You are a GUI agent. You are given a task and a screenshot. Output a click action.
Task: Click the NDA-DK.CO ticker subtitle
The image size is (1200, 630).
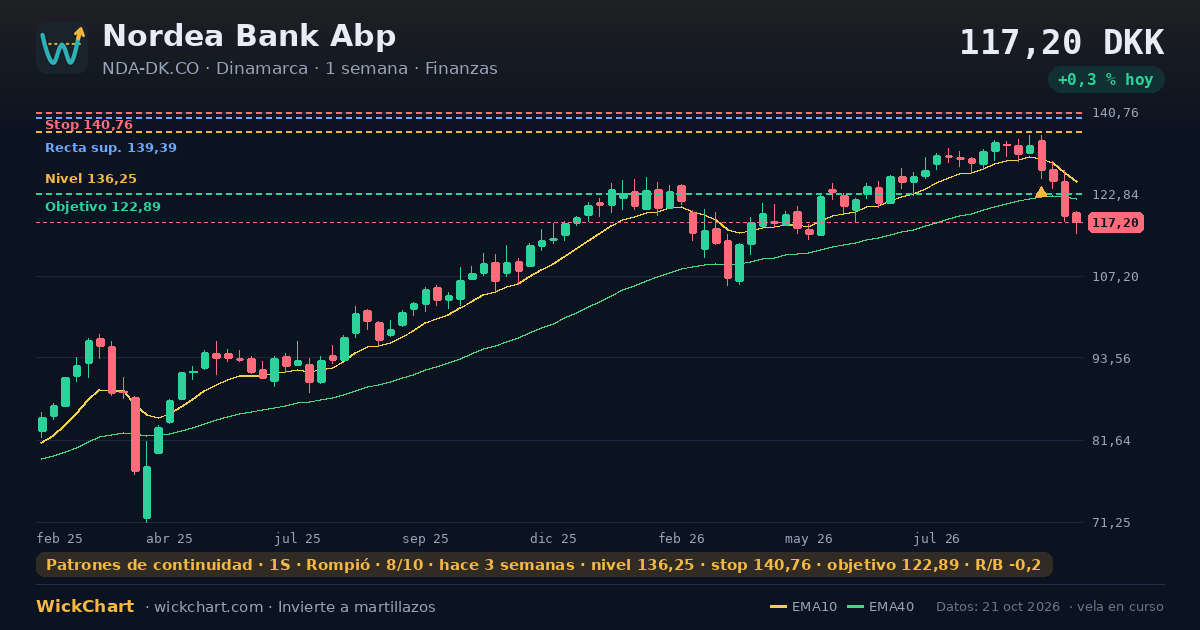click(299, 69)
